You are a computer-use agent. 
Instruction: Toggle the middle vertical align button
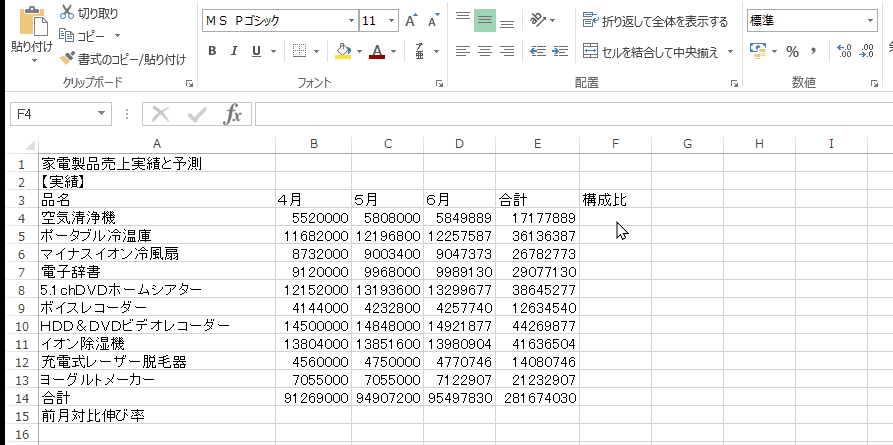pos(484,20)
